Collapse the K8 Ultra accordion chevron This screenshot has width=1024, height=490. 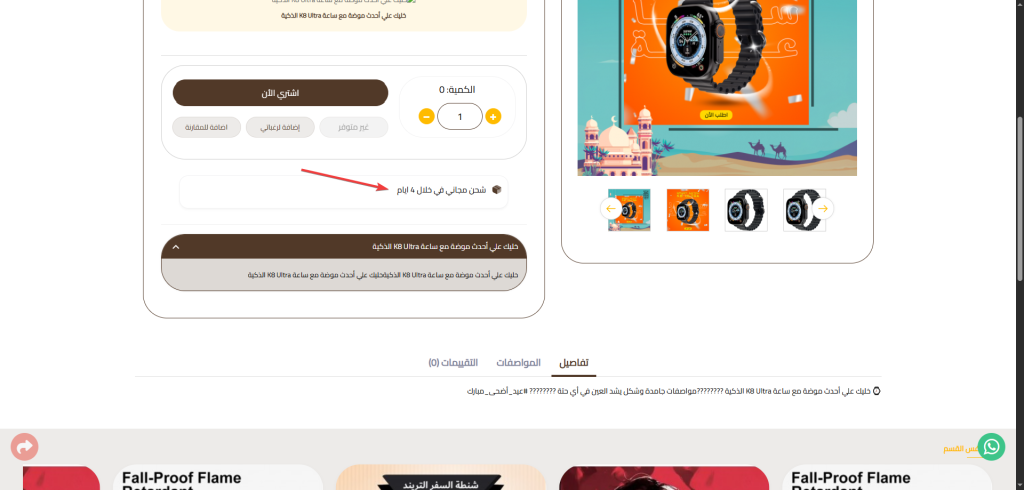(176, 247)
